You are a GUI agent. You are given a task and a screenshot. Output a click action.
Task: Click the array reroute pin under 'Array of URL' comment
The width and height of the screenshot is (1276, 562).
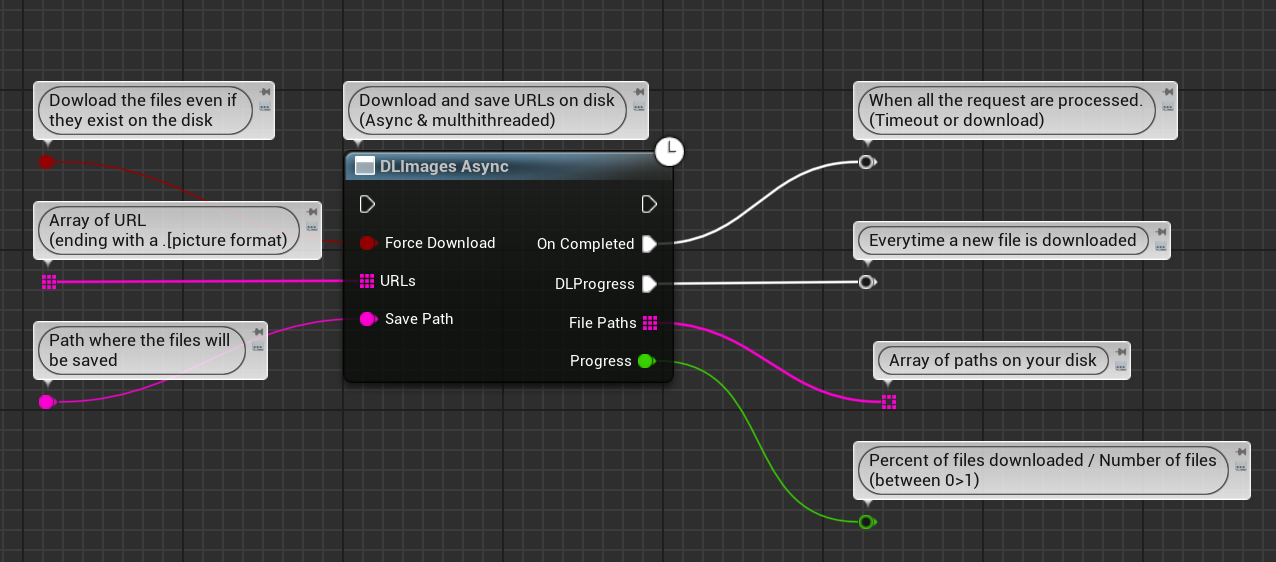pos(49,282)
